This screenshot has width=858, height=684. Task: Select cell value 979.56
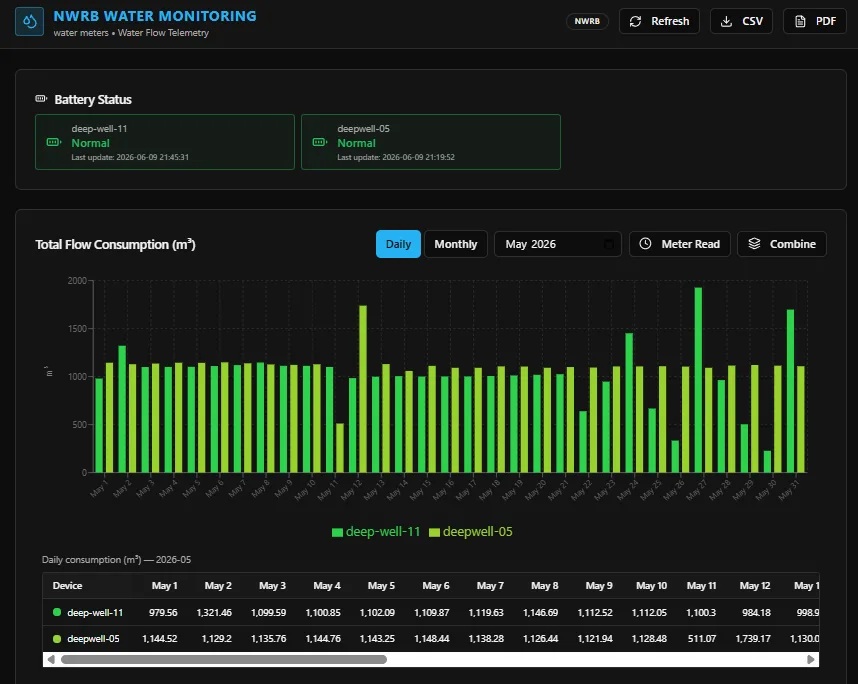[x=163, y=612]
